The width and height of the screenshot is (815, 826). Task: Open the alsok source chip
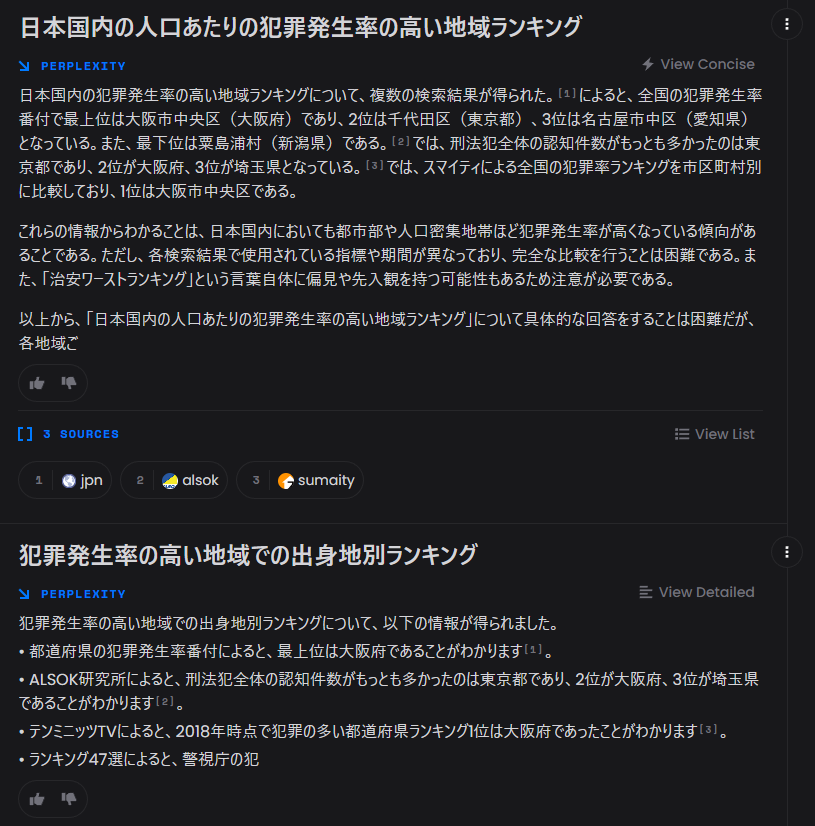click(175, 480)
